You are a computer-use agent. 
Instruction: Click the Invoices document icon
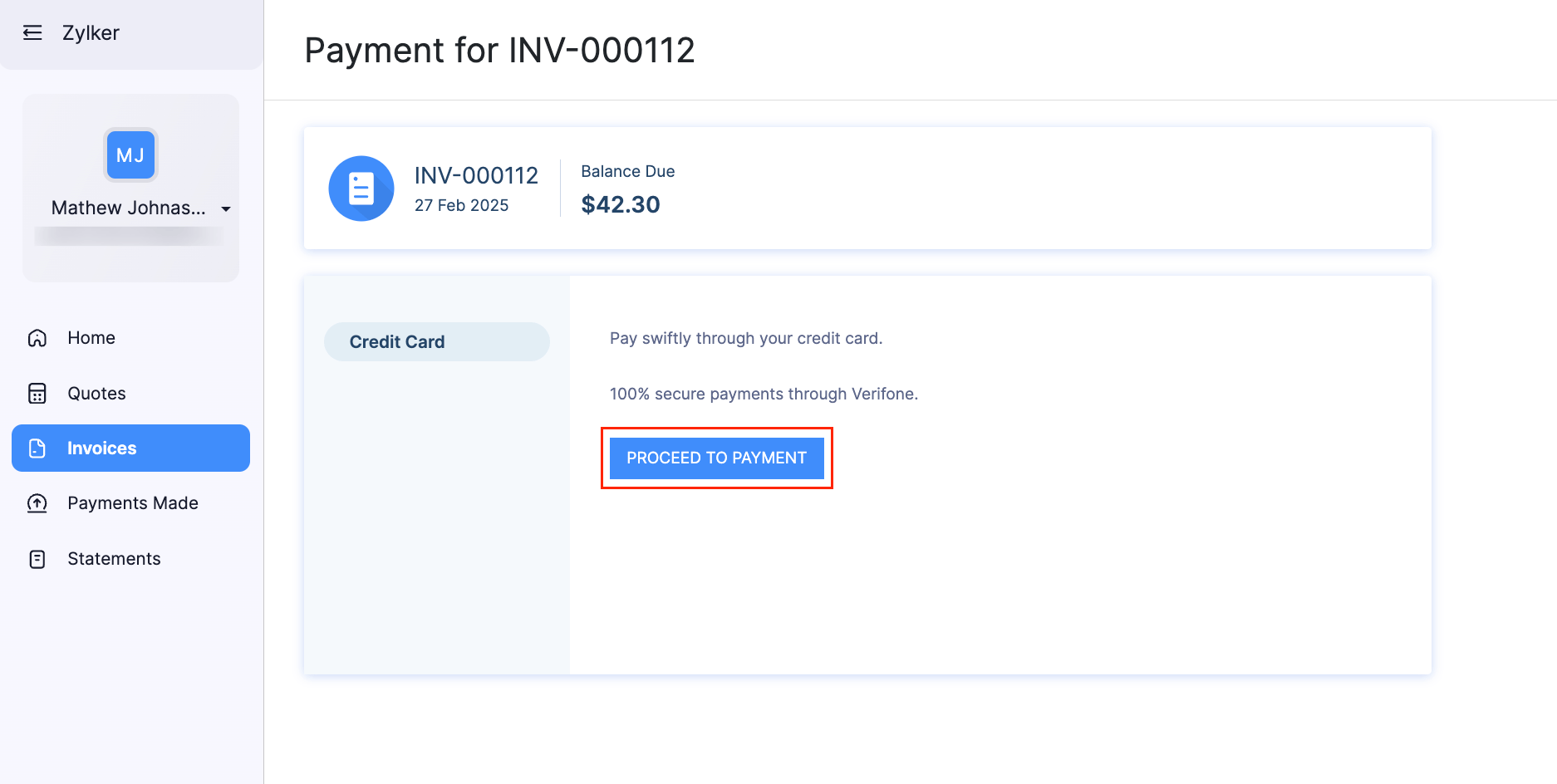(37, 448)
